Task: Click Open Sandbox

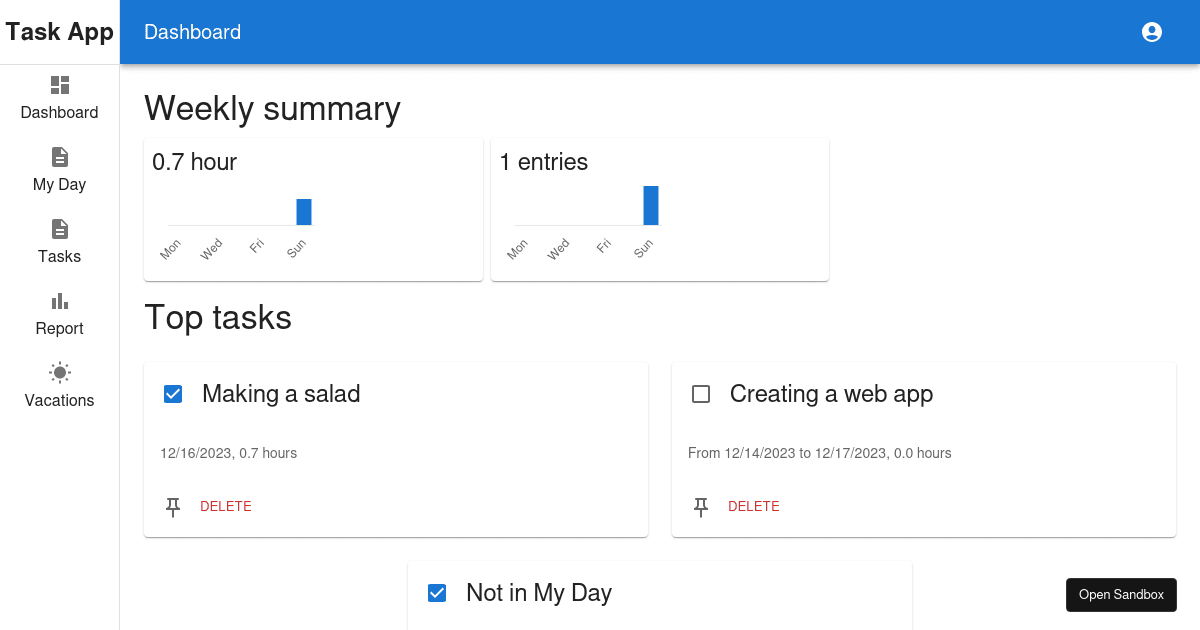Action: tap(1121, 594)
